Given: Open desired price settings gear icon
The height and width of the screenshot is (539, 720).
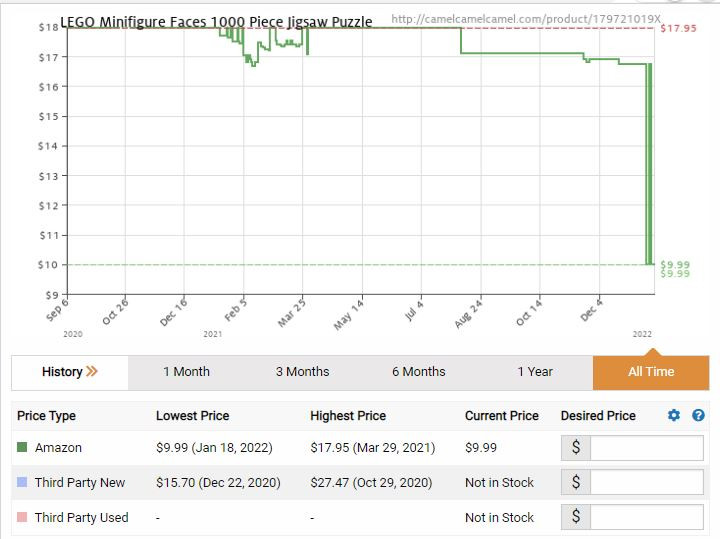Looking at the screenshot, I should coord(674,415).
